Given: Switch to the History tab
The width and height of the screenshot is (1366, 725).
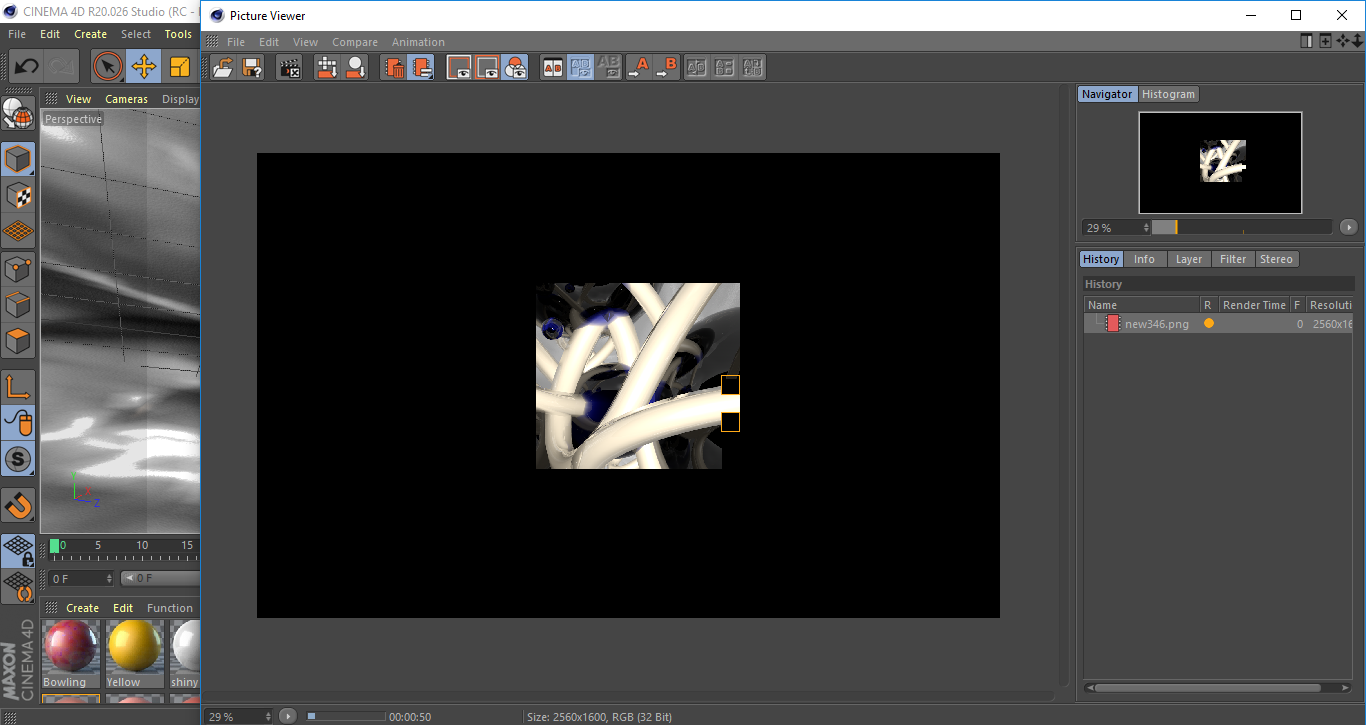Looking at the screenshot, I should 1101,259.
